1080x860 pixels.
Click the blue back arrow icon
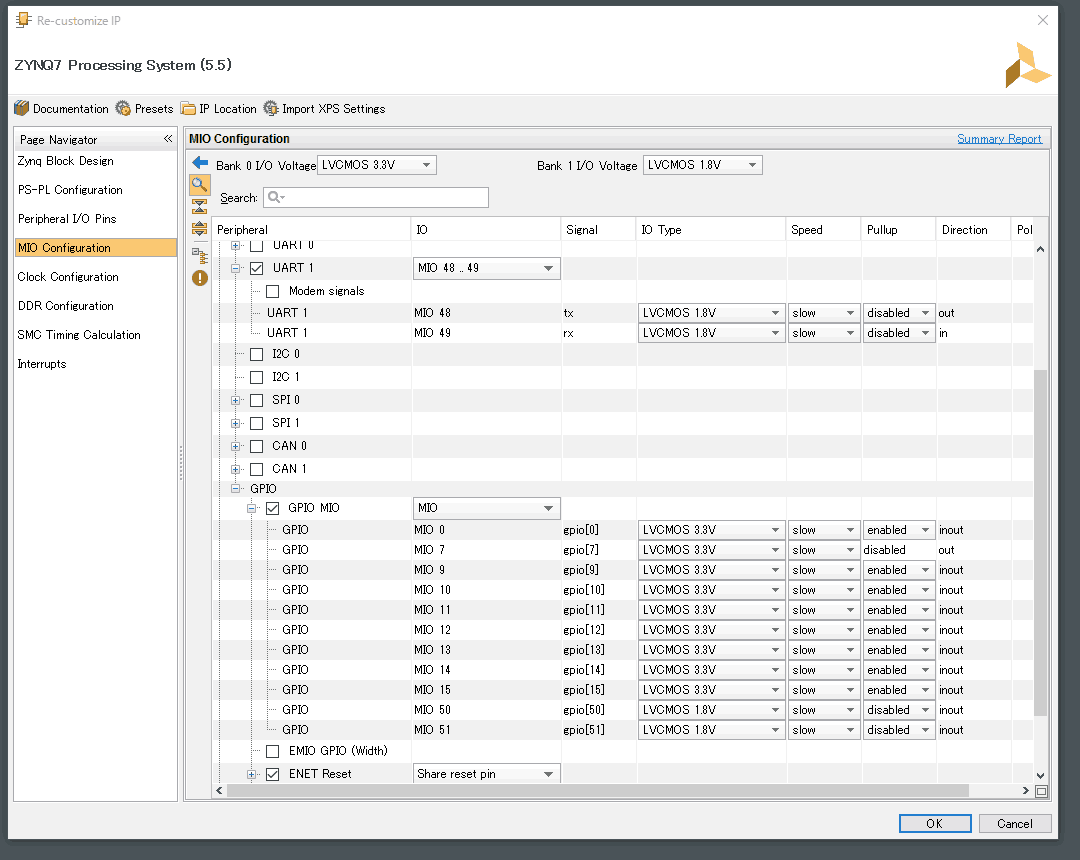click(200, 162)
